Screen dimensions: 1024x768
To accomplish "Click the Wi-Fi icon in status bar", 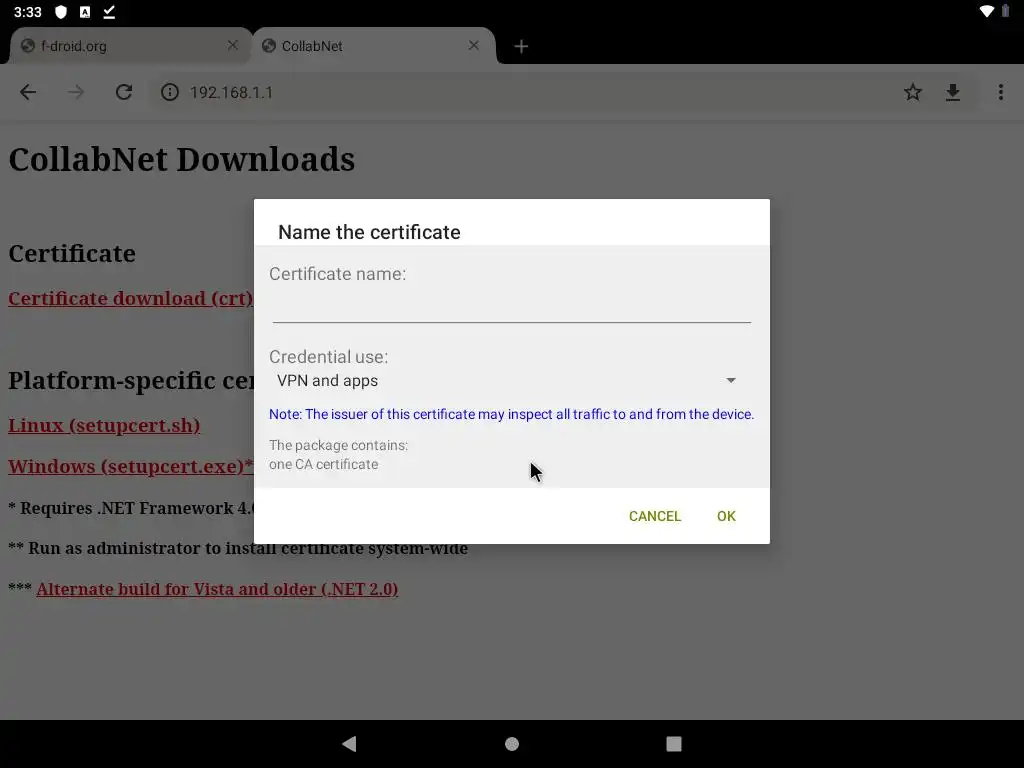I will [x=987, y=11].
